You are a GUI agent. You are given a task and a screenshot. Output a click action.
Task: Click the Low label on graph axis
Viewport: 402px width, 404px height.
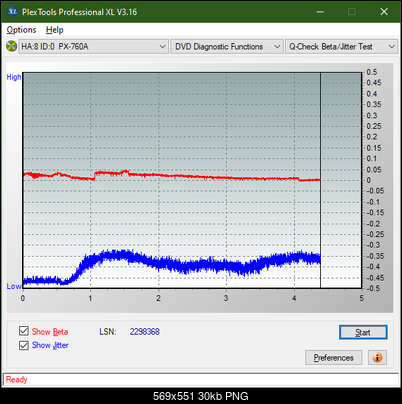click(14, 286)
